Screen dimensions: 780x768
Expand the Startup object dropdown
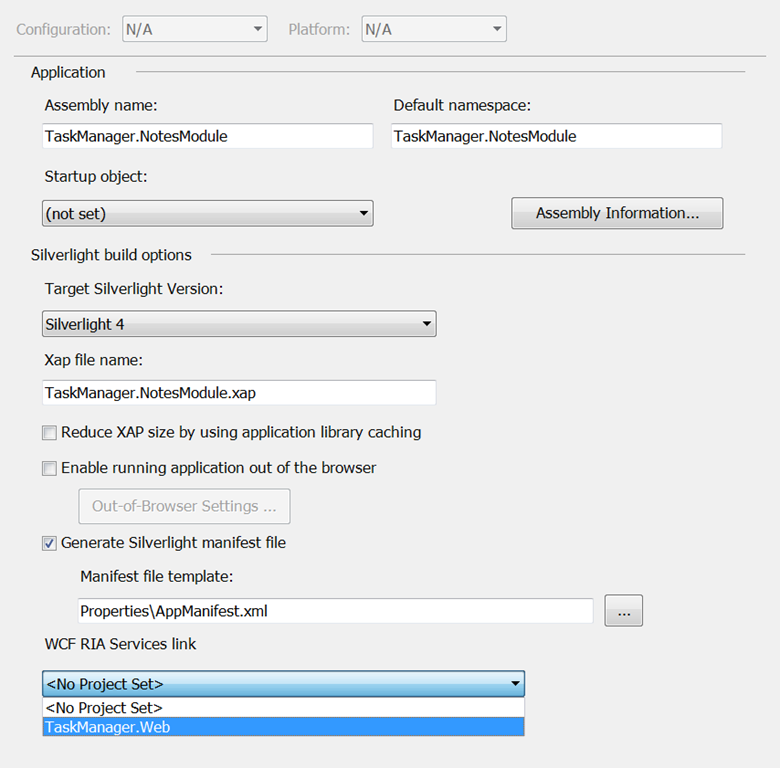207,213
